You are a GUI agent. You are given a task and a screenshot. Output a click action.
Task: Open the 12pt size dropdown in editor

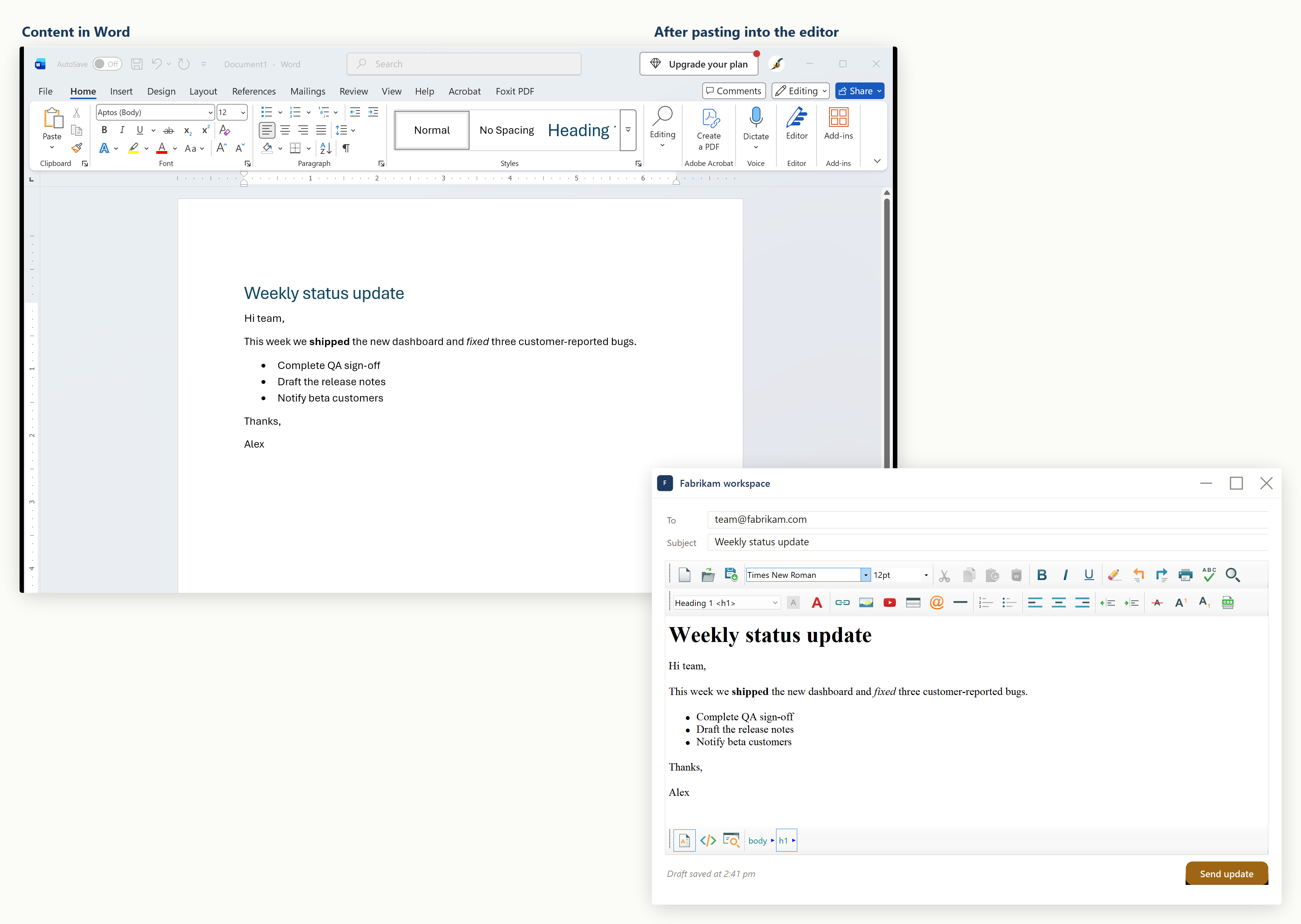926,575
